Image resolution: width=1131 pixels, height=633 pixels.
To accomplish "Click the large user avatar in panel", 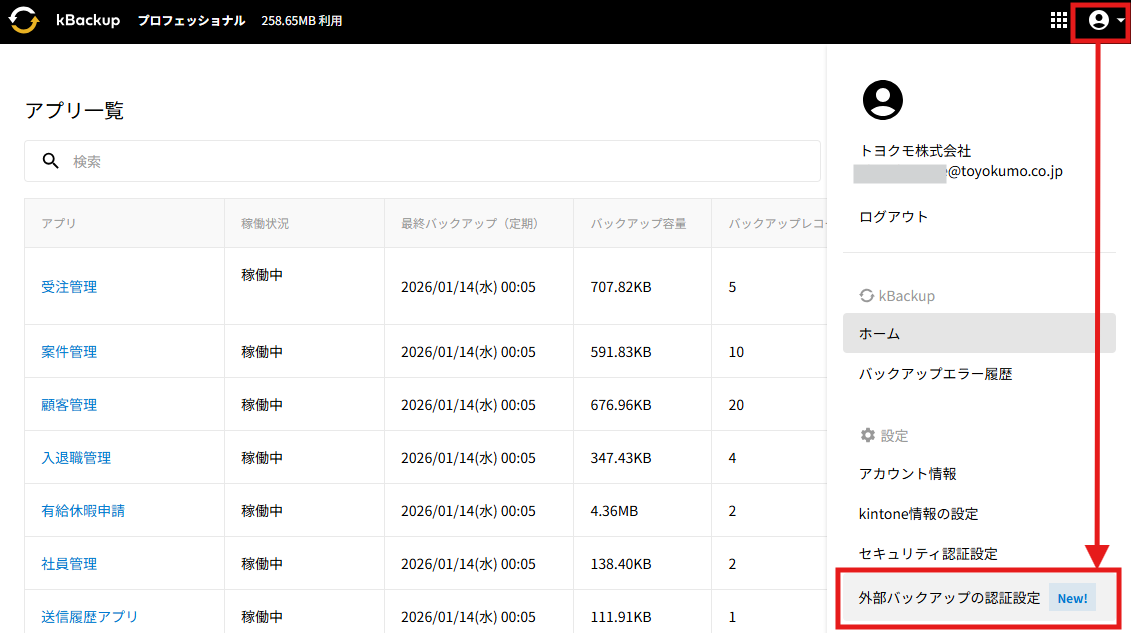I will [x=882, y=99].
